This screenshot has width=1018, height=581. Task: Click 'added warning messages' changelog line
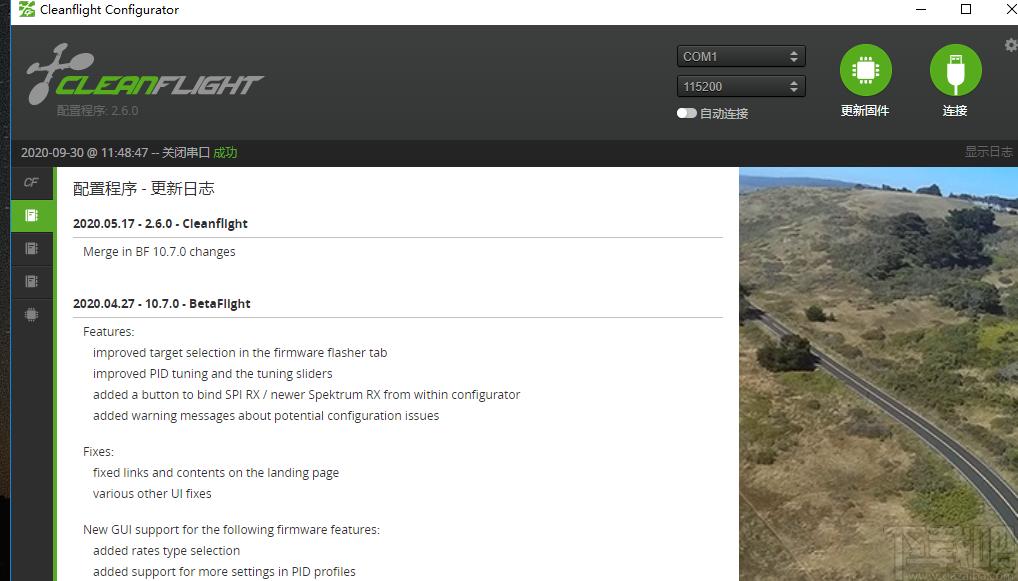(x=266, y=415)
